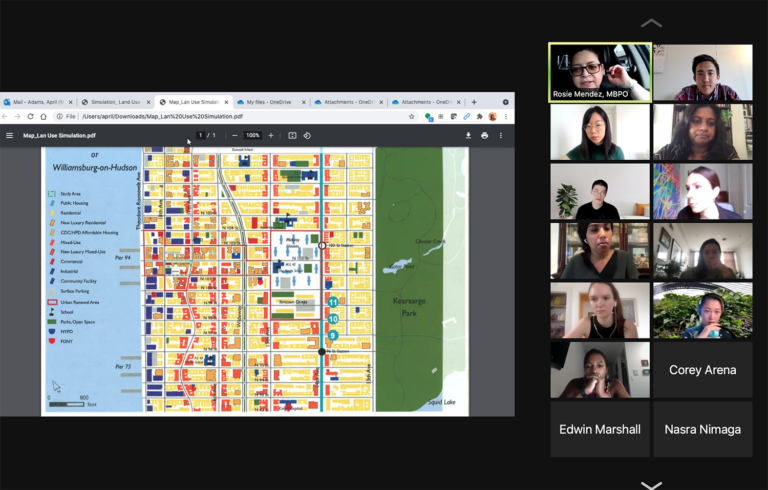Open the PDF viewer more actions menu
The width and height of the screenshot is (768, 490).
click(501, 135)
